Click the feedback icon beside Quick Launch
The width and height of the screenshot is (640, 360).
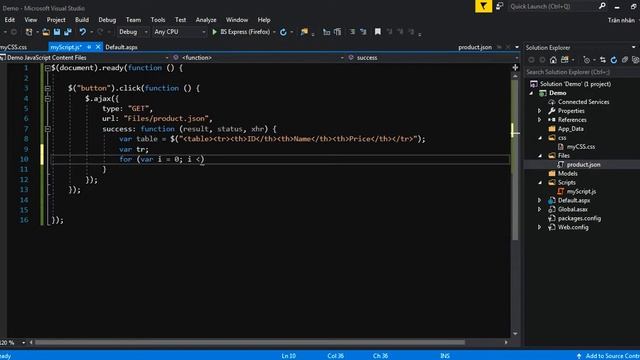click(x=500, y=6)
